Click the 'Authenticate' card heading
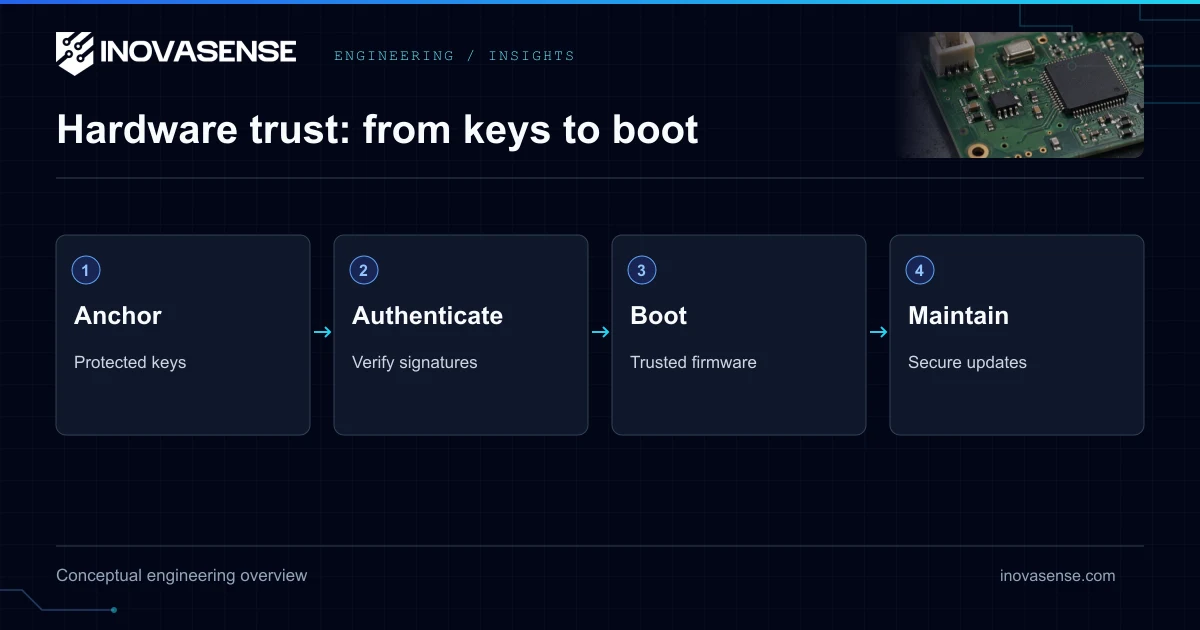This screenshot has height=630, width=1200. click(x=428, y=316)
